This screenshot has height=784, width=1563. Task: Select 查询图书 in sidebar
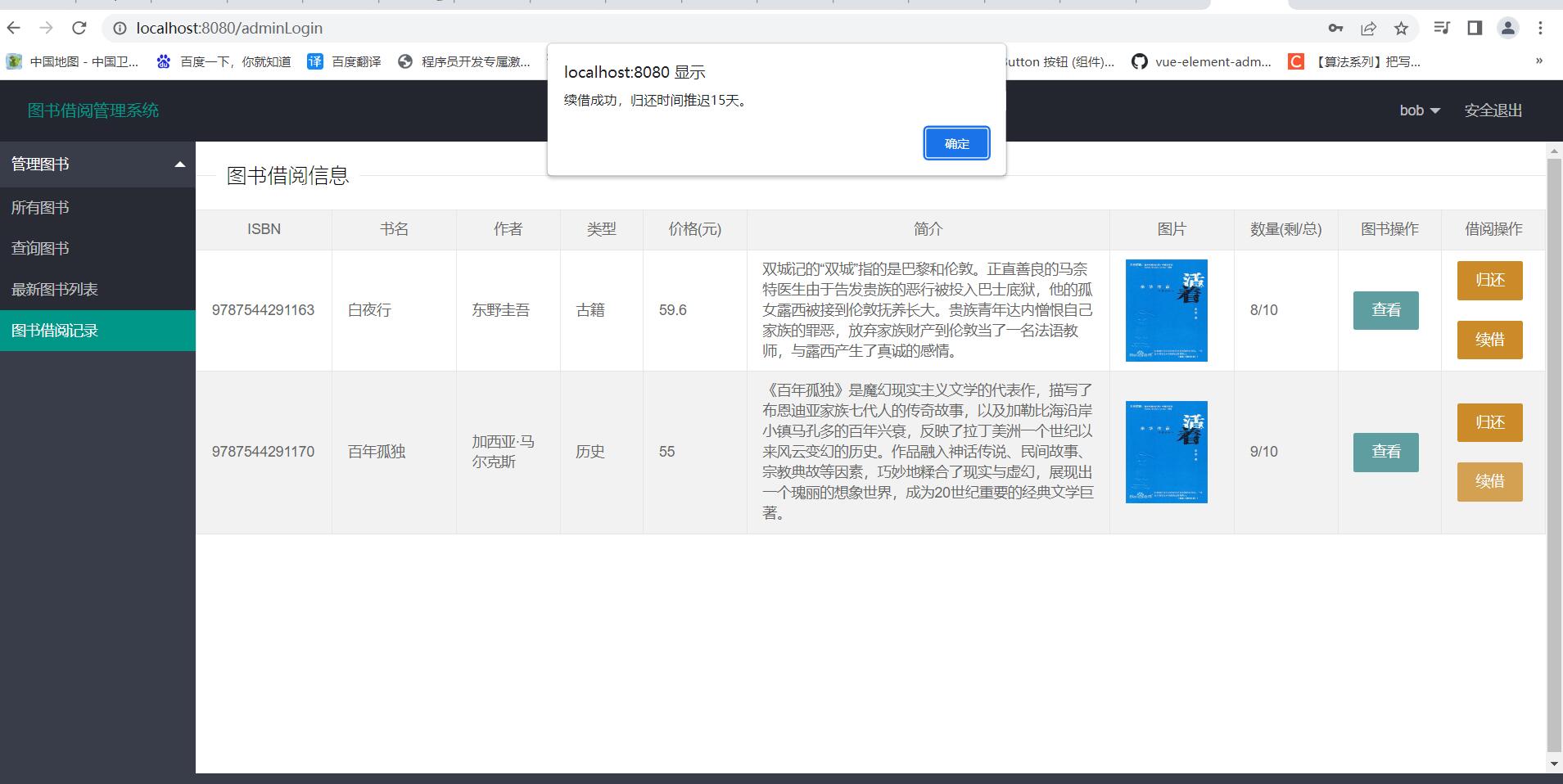click(x=97, y=249)
